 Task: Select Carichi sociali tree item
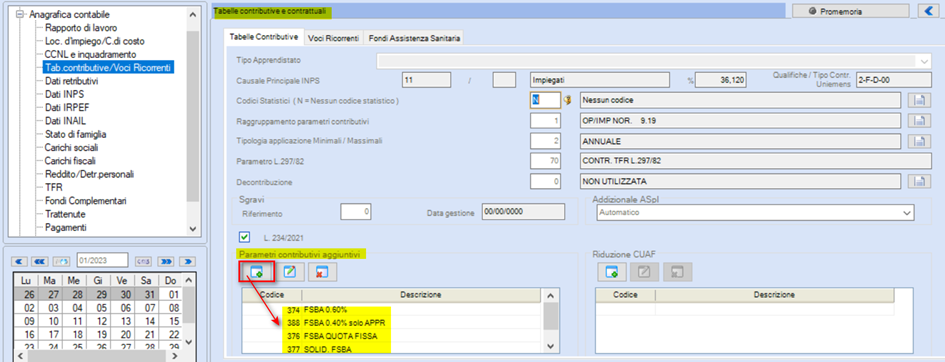point(71,147)
